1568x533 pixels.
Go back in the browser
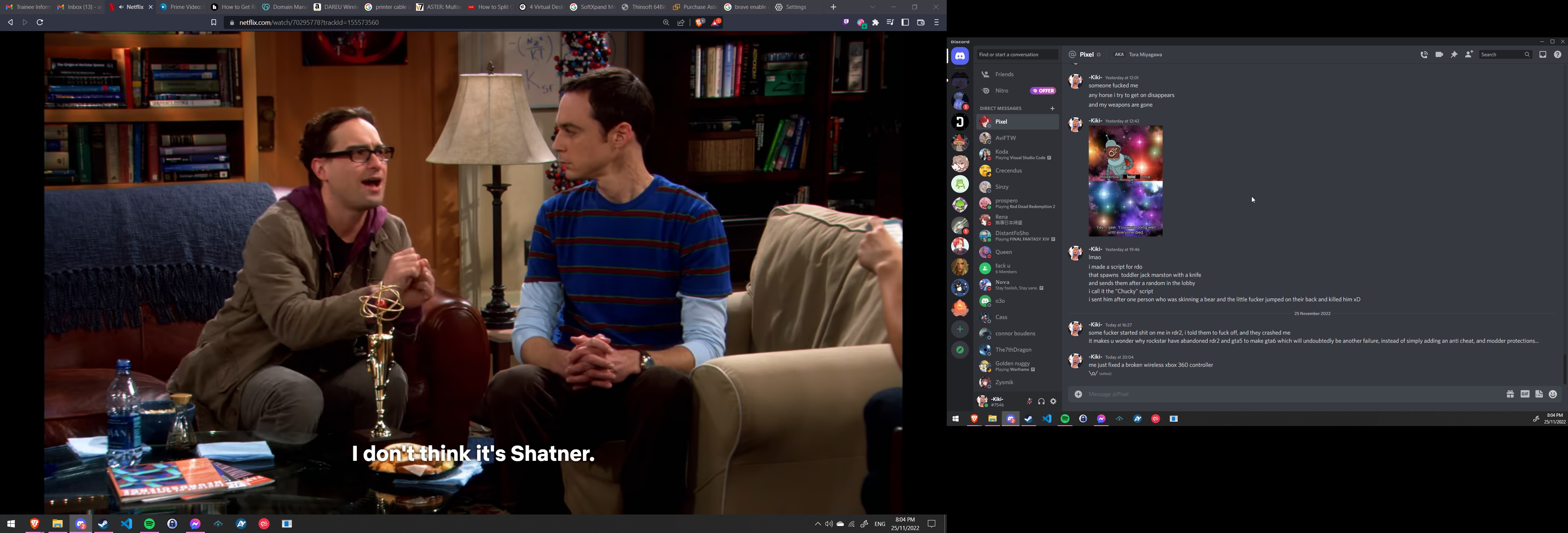tap(10, 23)
